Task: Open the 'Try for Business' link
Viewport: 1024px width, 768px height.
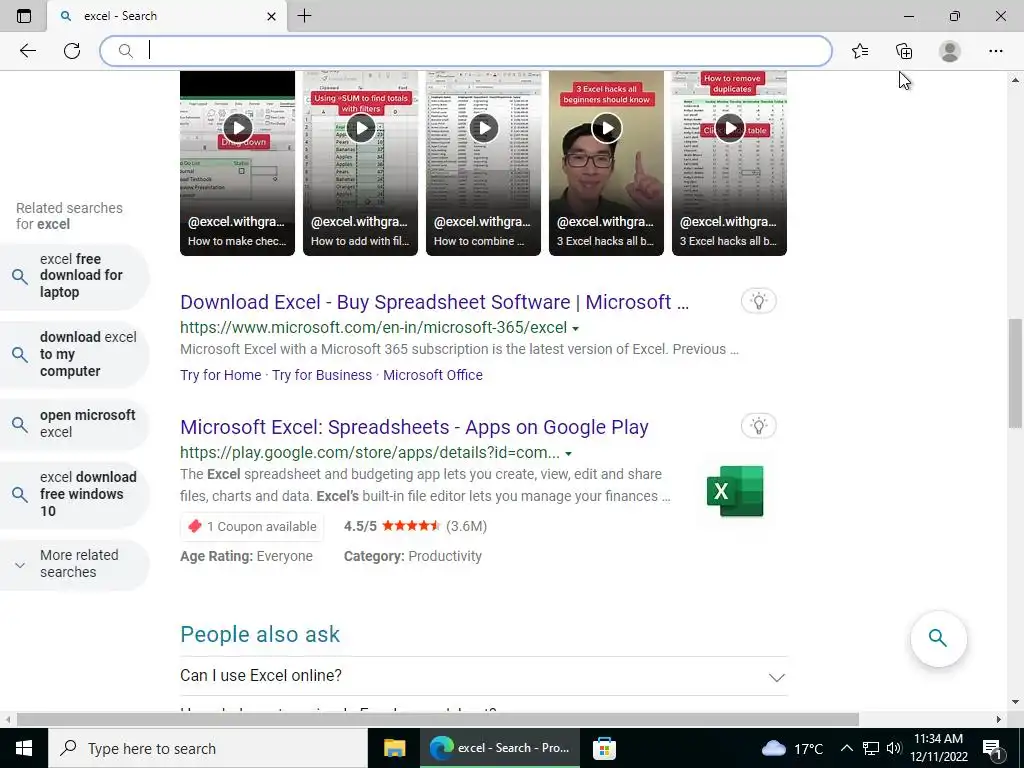Action: tap(322, 375)
